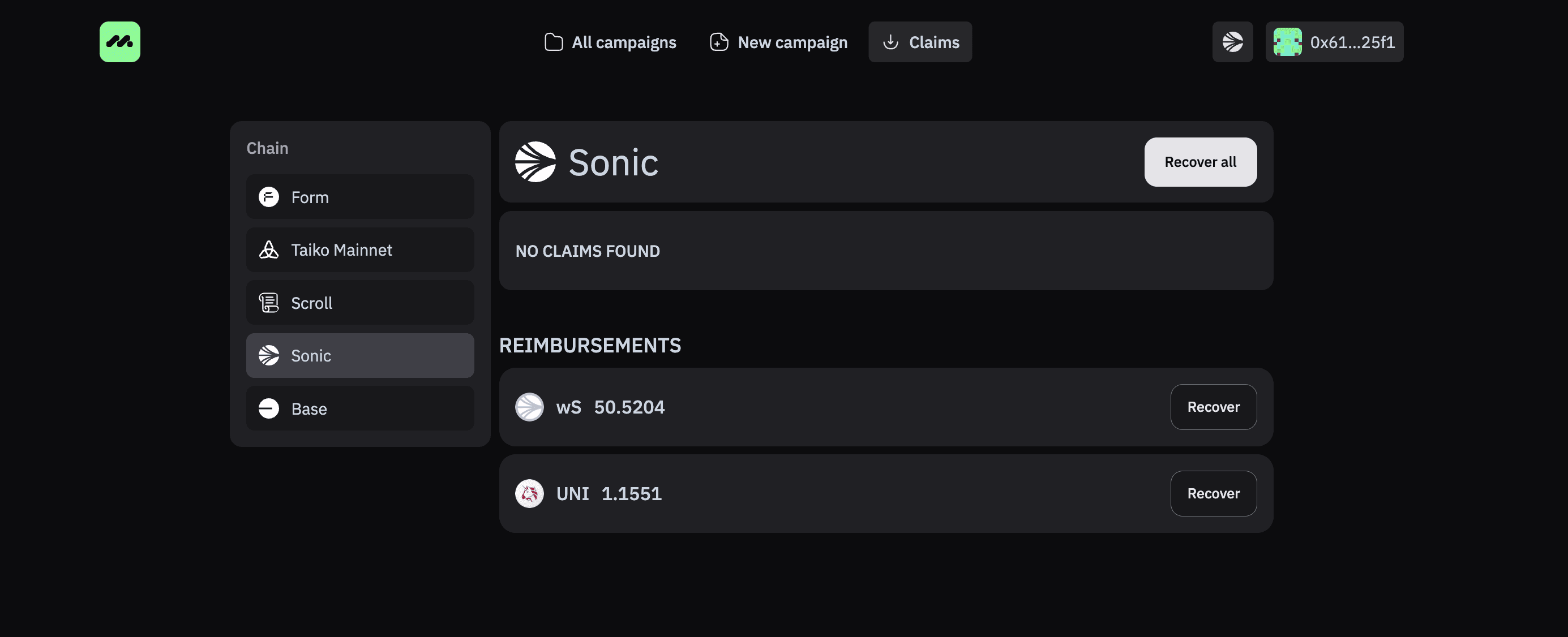Image resolution: width=1568 pixels, height=637 pixels.
Task: Select the Claims tab
Action: (920, 42)
